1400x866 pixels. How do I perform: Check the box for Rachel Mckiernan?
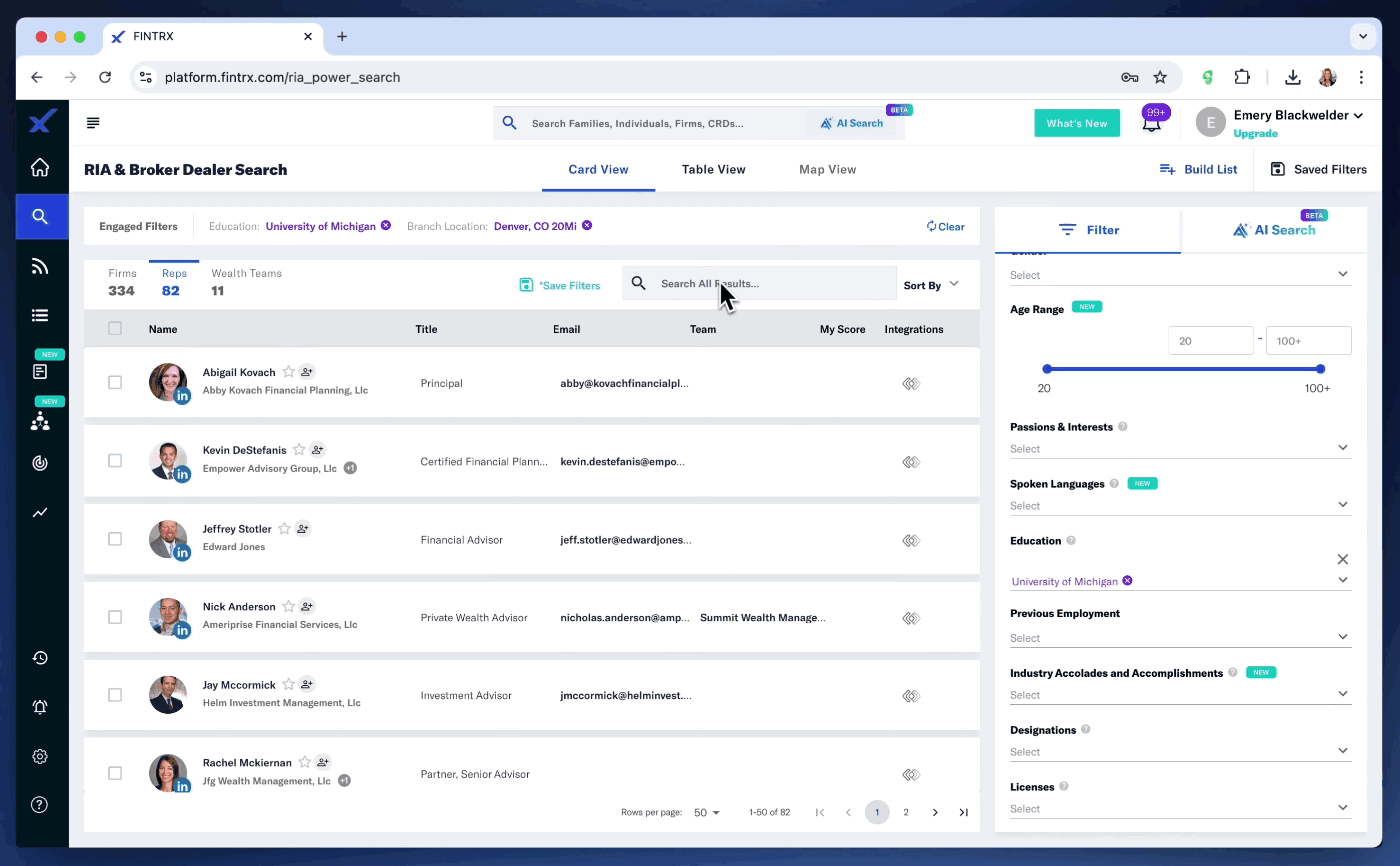115,773
